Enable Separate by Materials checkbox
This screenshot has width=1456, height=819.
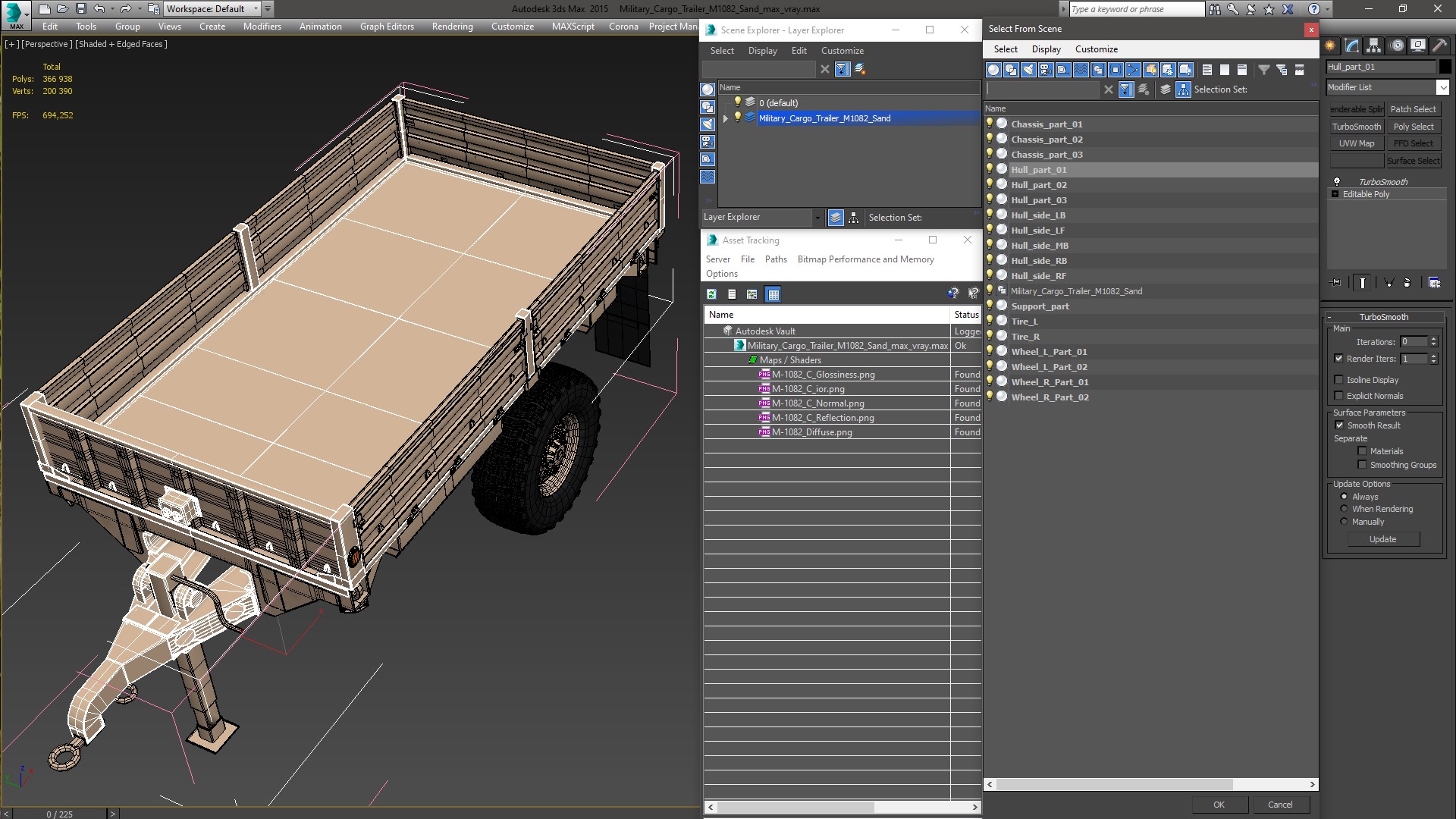pyautogui.click(x=1362, y=451)
